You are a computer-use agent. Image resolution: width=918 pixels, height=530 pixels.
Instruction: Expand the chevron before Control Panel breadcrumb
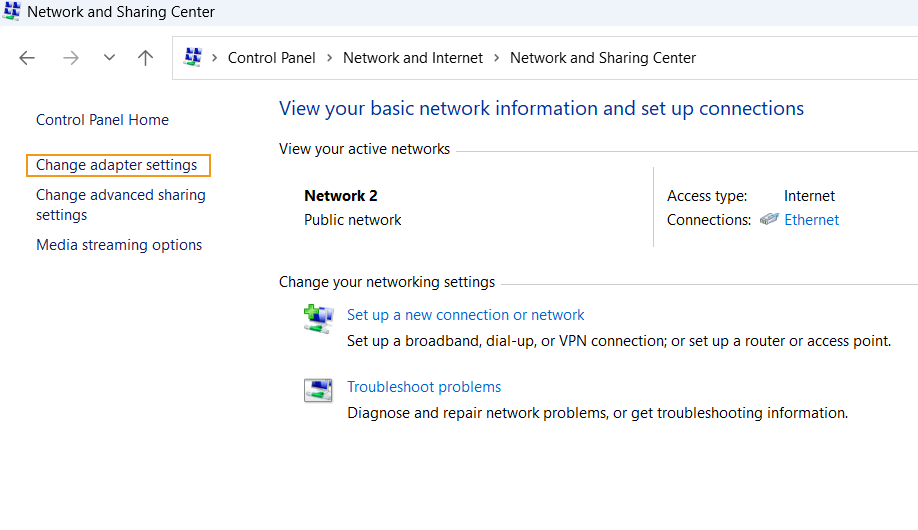215,58
